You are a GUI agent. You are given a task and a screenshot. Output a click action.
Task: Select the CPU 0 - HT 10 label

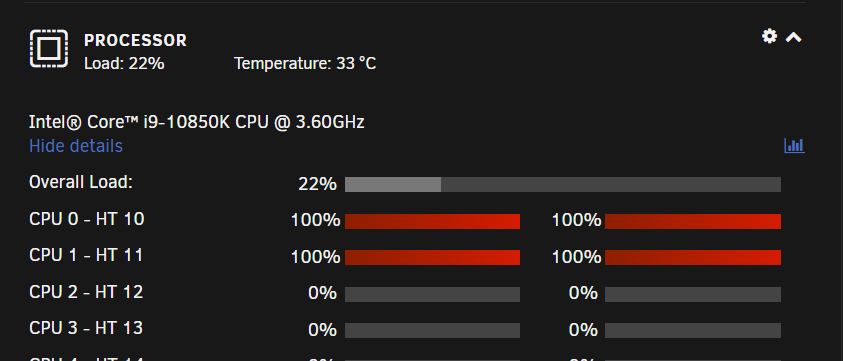click(x=87, y=219)
